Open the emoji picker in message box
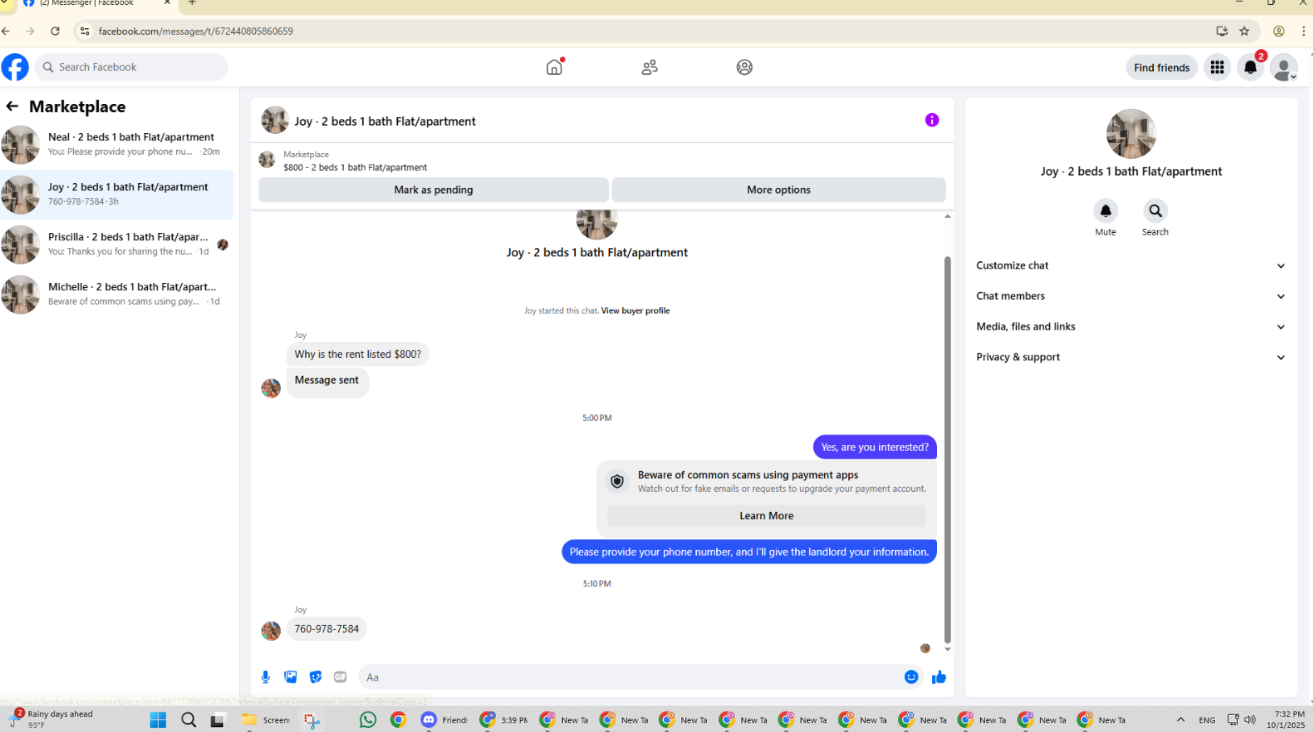This screenshot has height=732, width=1313. tap(911, 677)
